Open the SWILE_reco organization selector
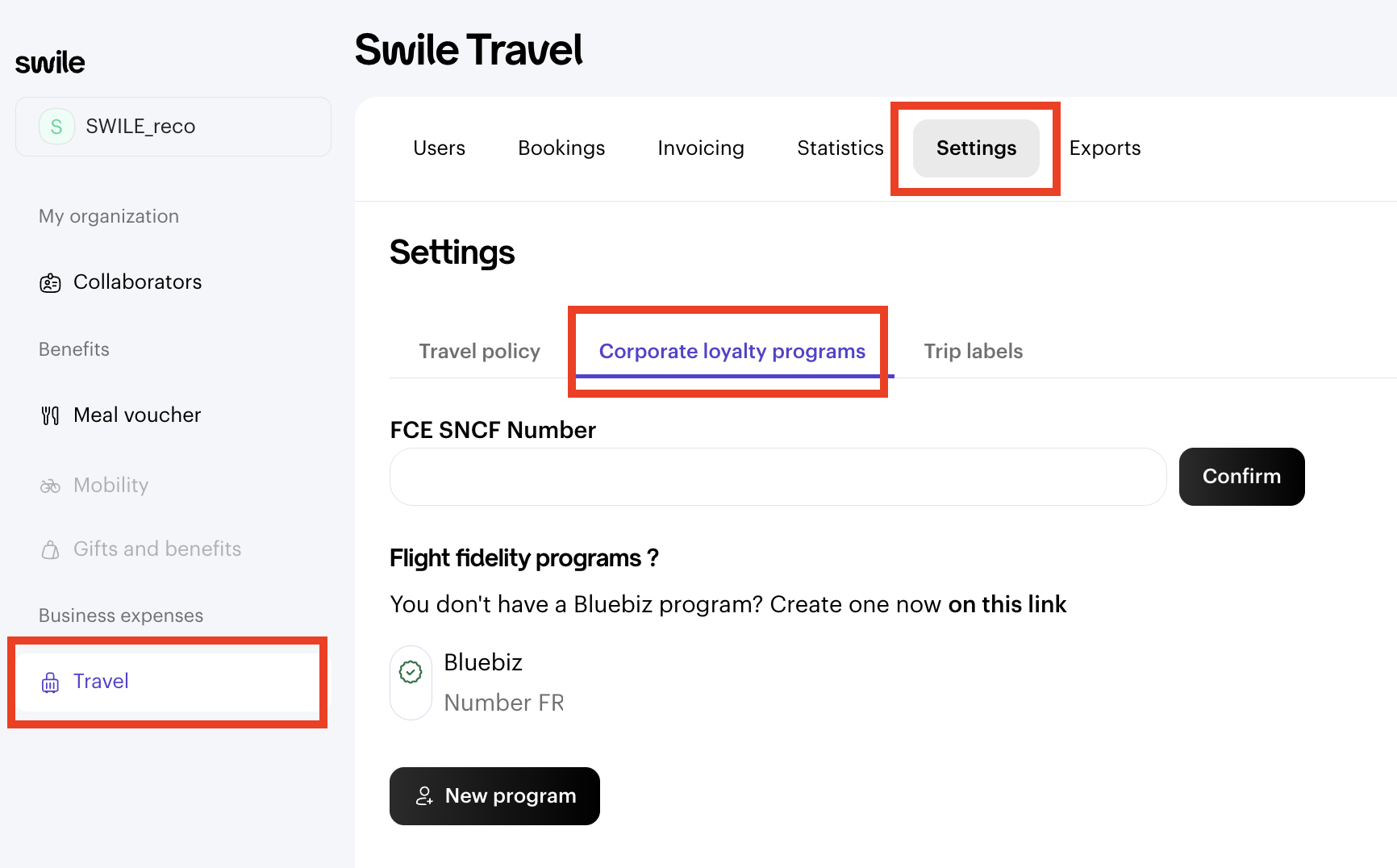1397x868 pixels. (173, 127)
